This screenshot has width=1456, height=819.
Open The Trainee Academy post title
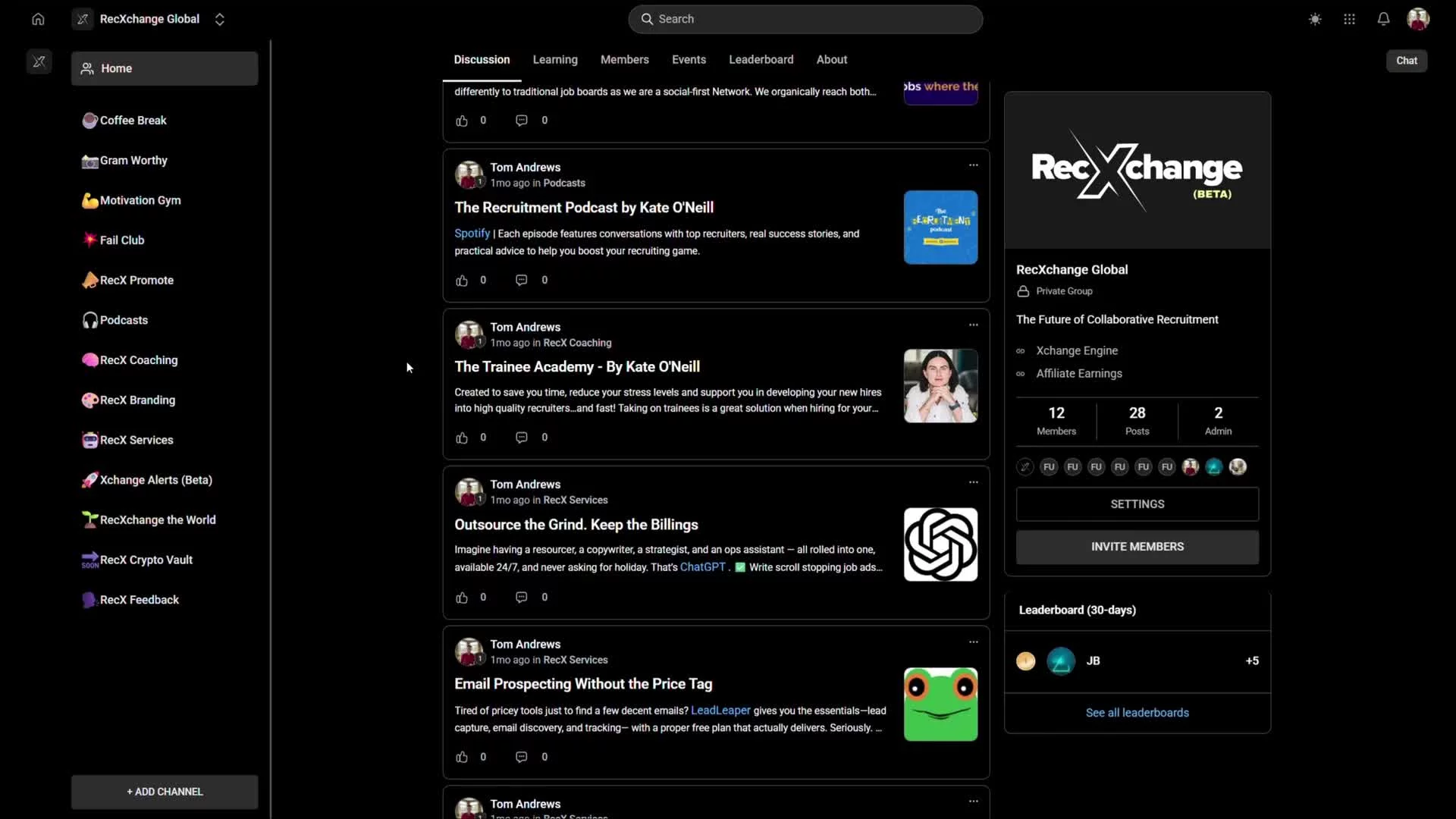tap(577, 367)
